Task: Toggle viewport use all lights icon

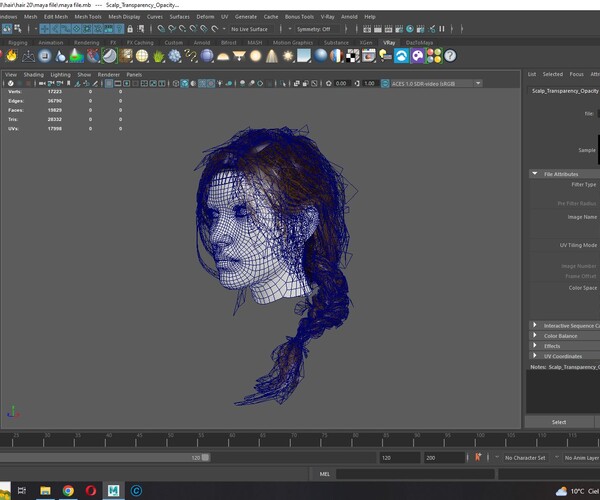Action: (x=220, y=83)
